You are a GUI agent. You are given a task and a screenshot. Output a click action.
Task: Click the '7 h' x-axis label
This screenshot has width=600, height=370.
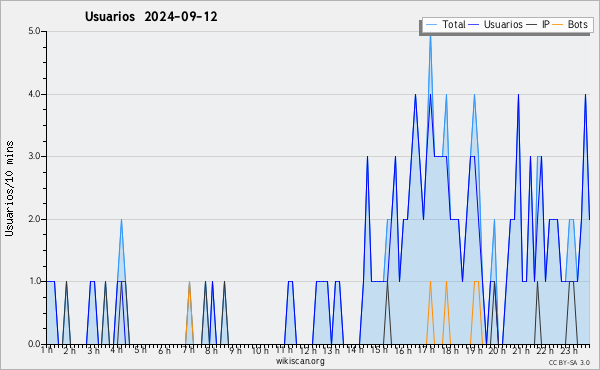click(x=188, y=350)
